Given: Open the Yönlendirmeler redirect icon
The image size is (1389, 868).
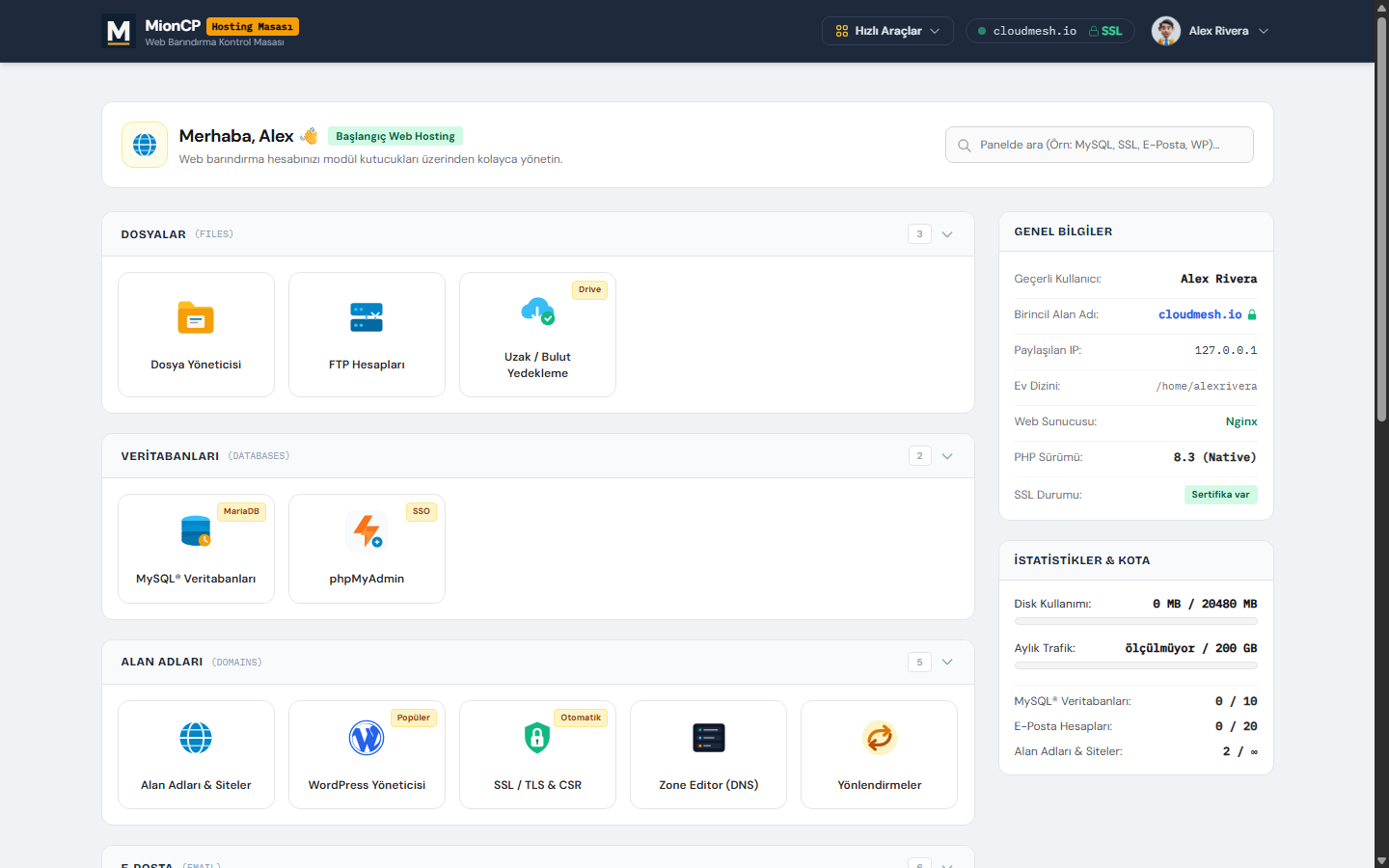Looking at the screenshot, I should [x=880, y=738].
